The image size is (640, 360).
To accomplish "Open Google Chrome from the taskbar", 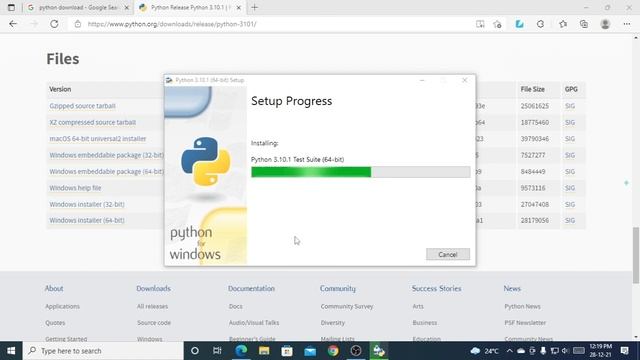I will (x=333, y=351).
